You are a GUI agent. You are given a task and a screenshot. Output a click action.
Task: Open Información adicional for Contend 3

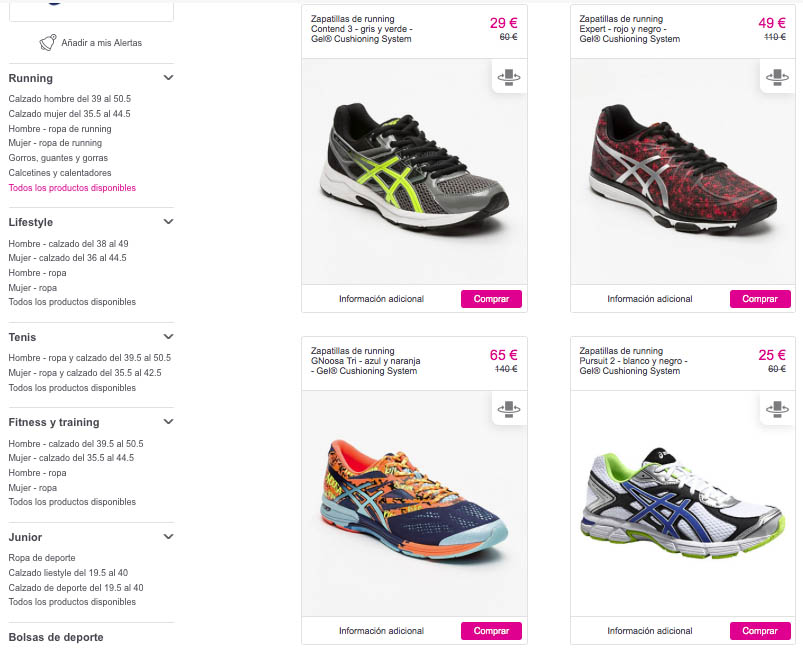coord(381,299)
